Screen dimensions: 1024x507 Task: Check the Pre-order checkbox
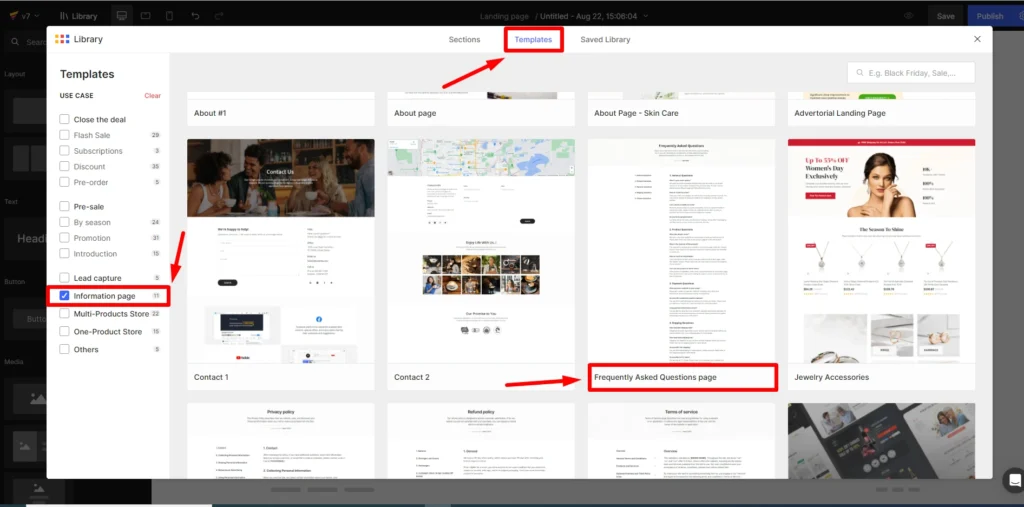tap(64, 182)
